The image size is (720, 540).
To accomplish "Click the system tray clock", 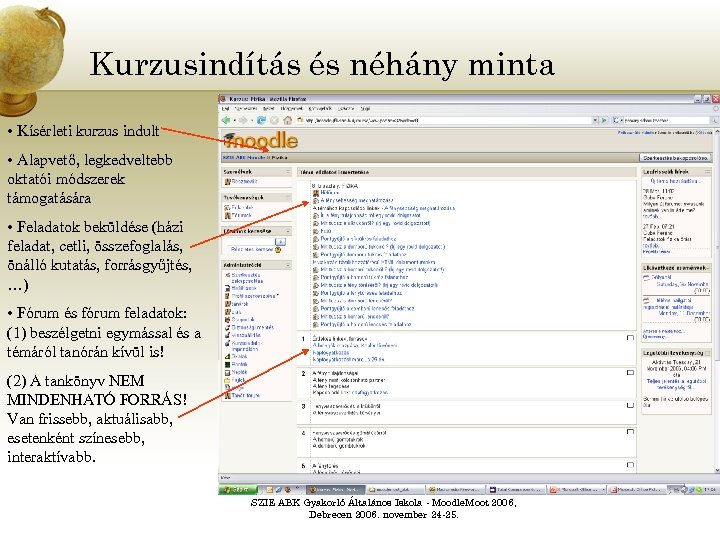I will pos(711,490).
